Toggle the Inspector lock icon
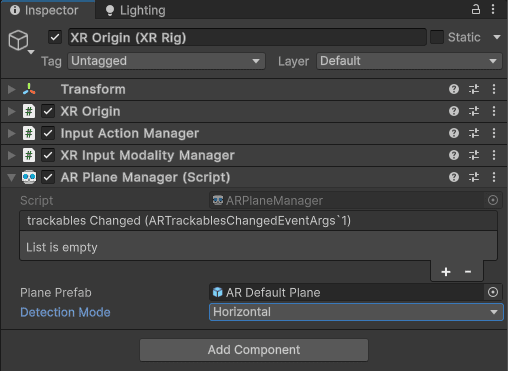Screen dimensions: 508x371 click(x=476, y=9)
